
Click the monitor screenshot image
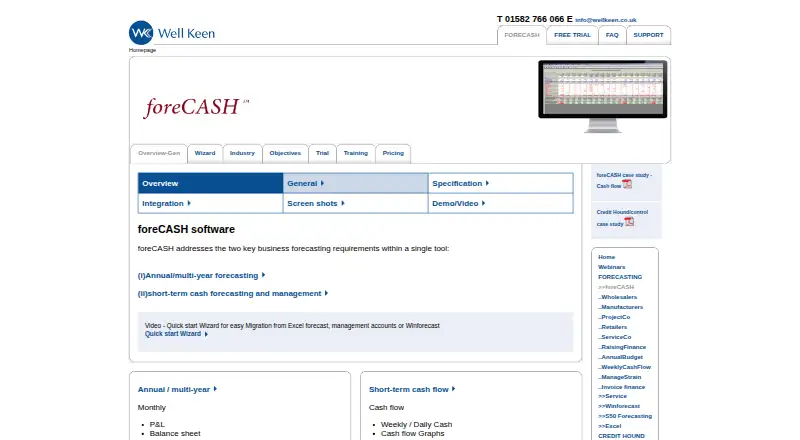[x=603, y=96]
